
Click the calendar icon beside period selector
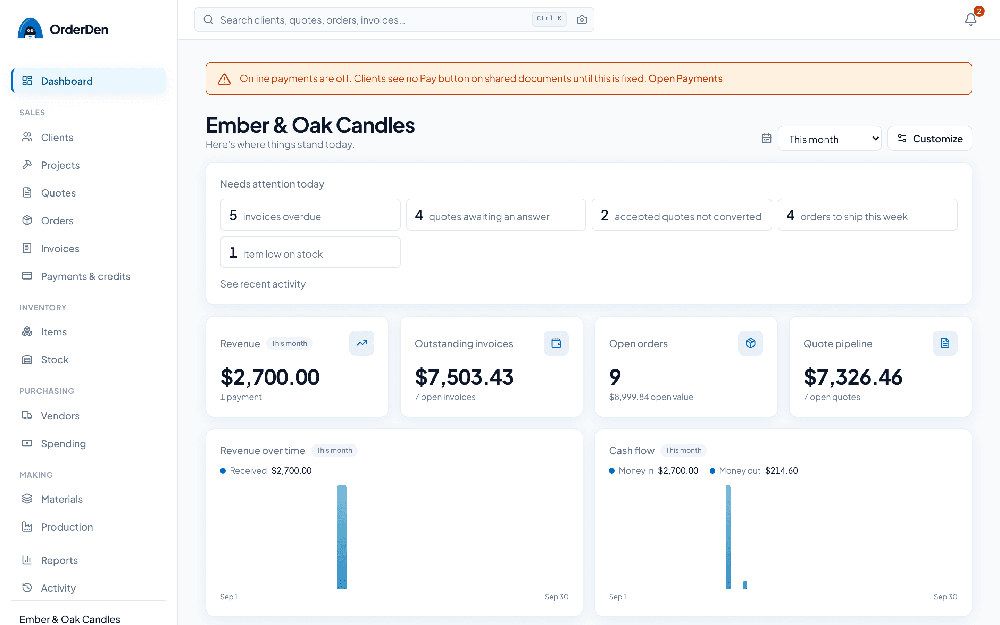click(767, 138)
